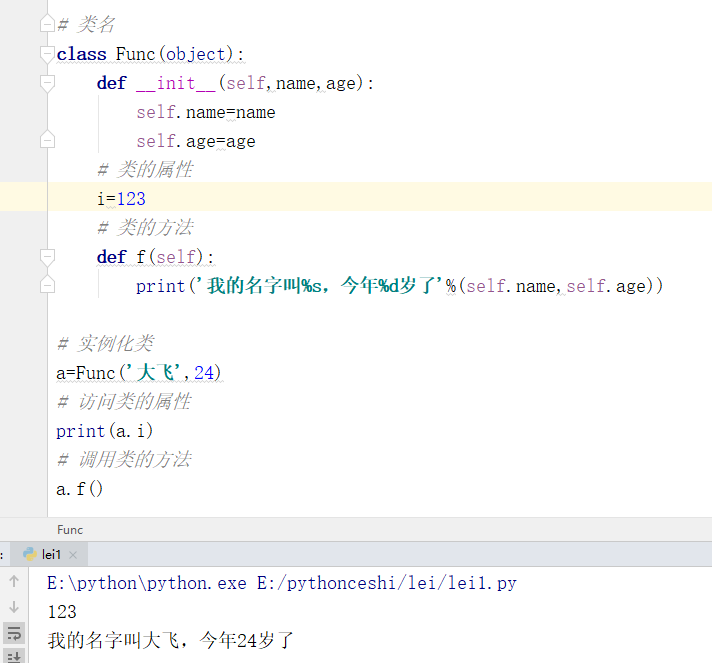Collapse the class Func fold marker
The image size is (712, 663).
coord(47,54)
